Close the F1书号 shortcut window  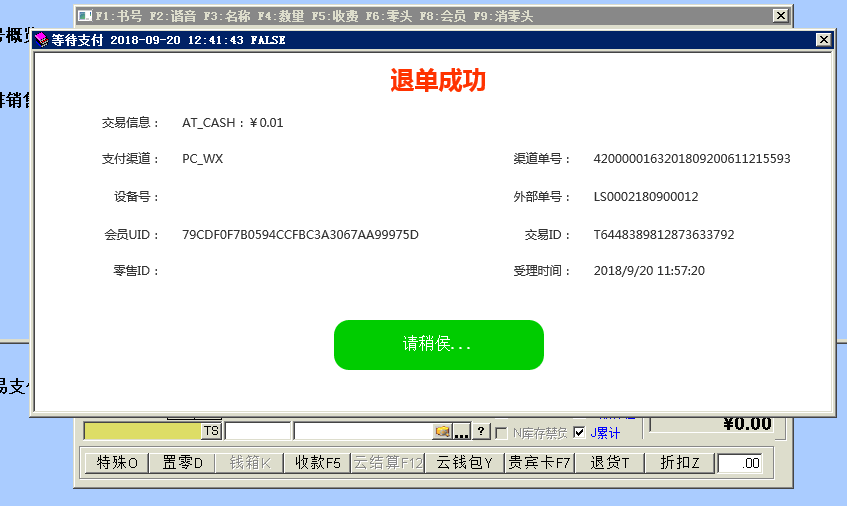[x=780, y=16]
